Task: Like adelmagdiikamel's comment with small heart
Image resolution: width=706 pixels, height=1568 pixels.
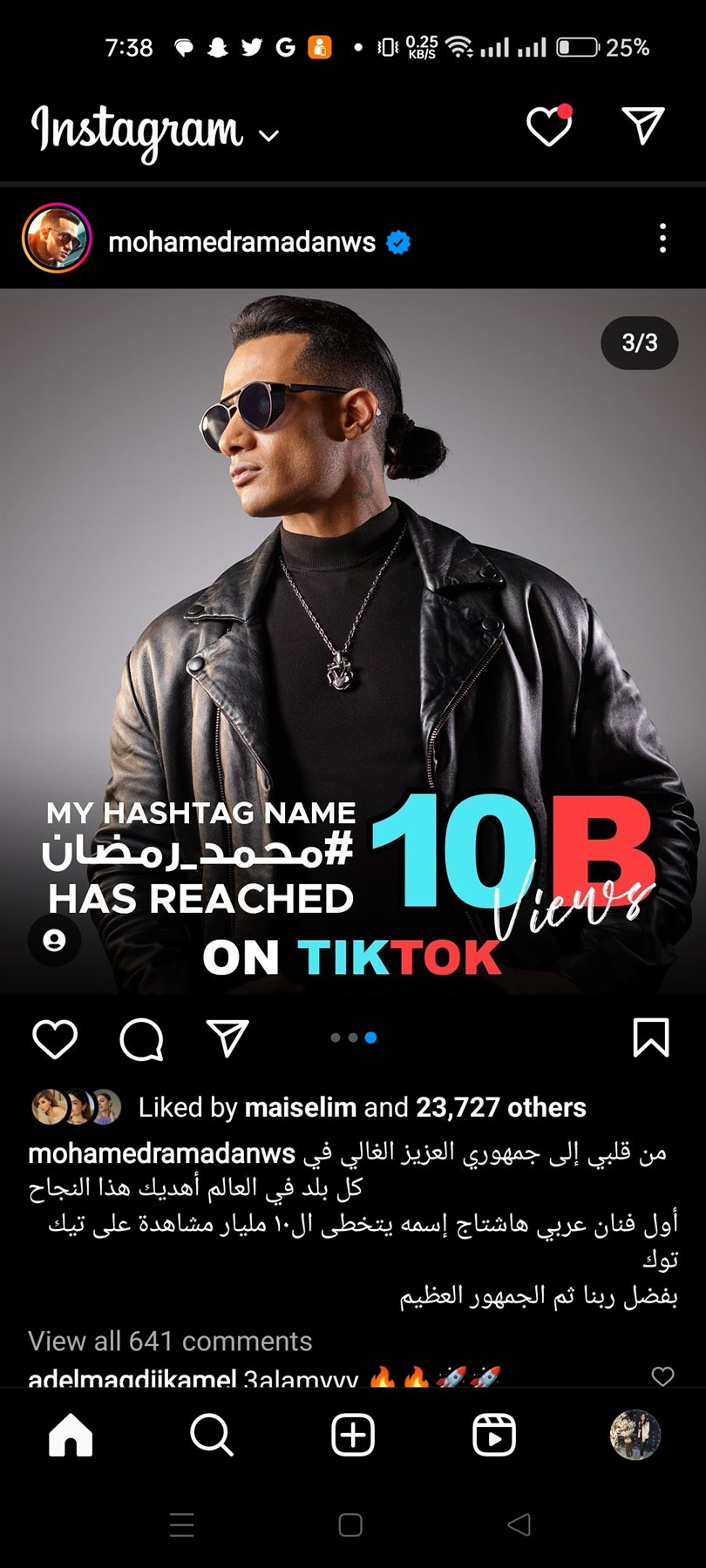Action: 663,1376
